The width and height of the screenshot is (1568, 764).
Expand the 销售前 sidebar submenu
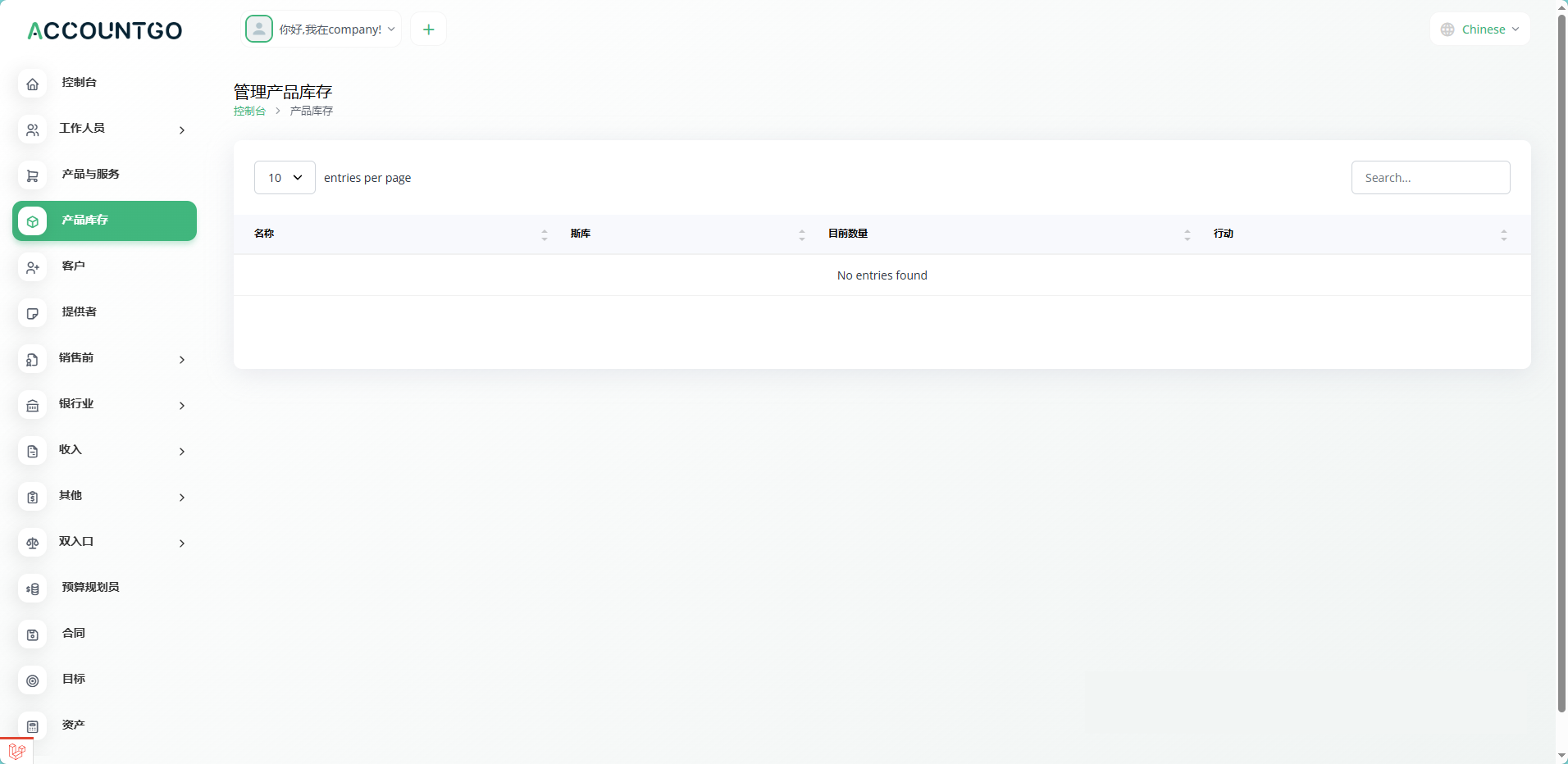[x=181, y=359]
